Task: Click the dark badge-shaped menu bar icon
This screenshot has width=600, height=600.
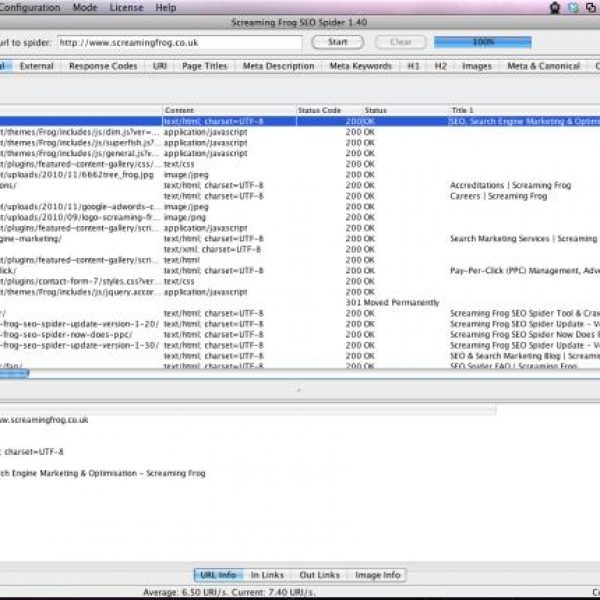Action: [x=554, y=8]
